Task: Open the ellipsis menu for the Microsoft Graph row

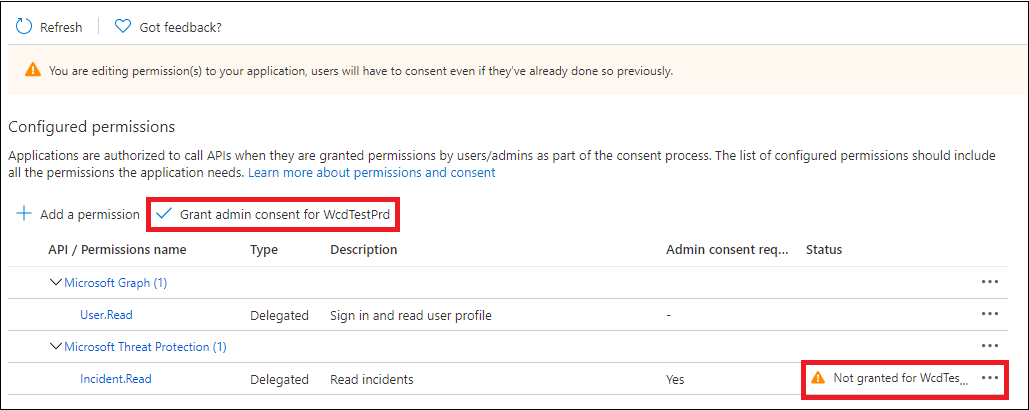Action: tap(990, 282)
